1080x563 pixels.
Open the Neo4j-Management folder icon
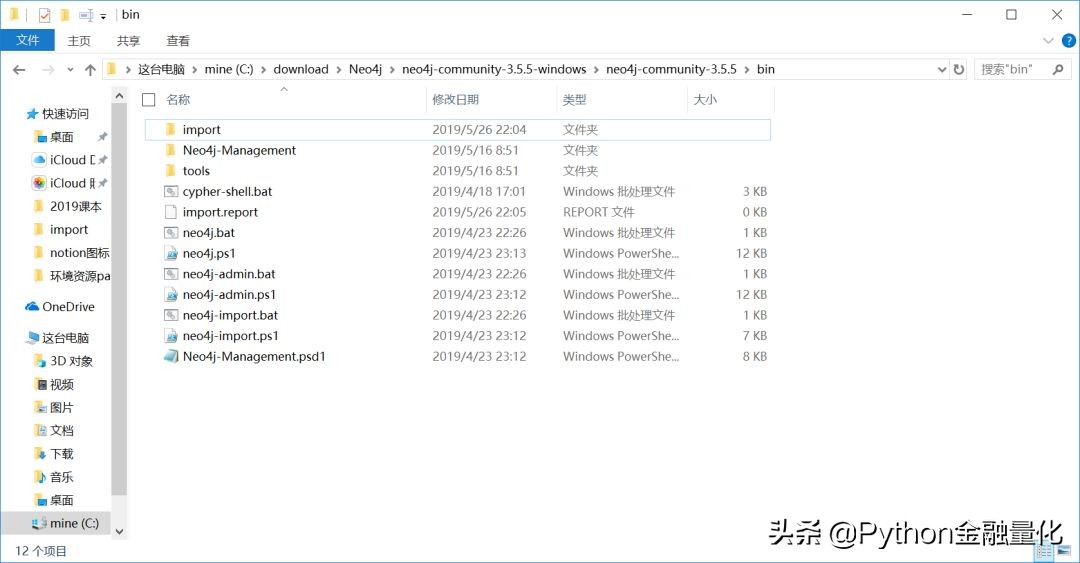[x=171, y=150]
